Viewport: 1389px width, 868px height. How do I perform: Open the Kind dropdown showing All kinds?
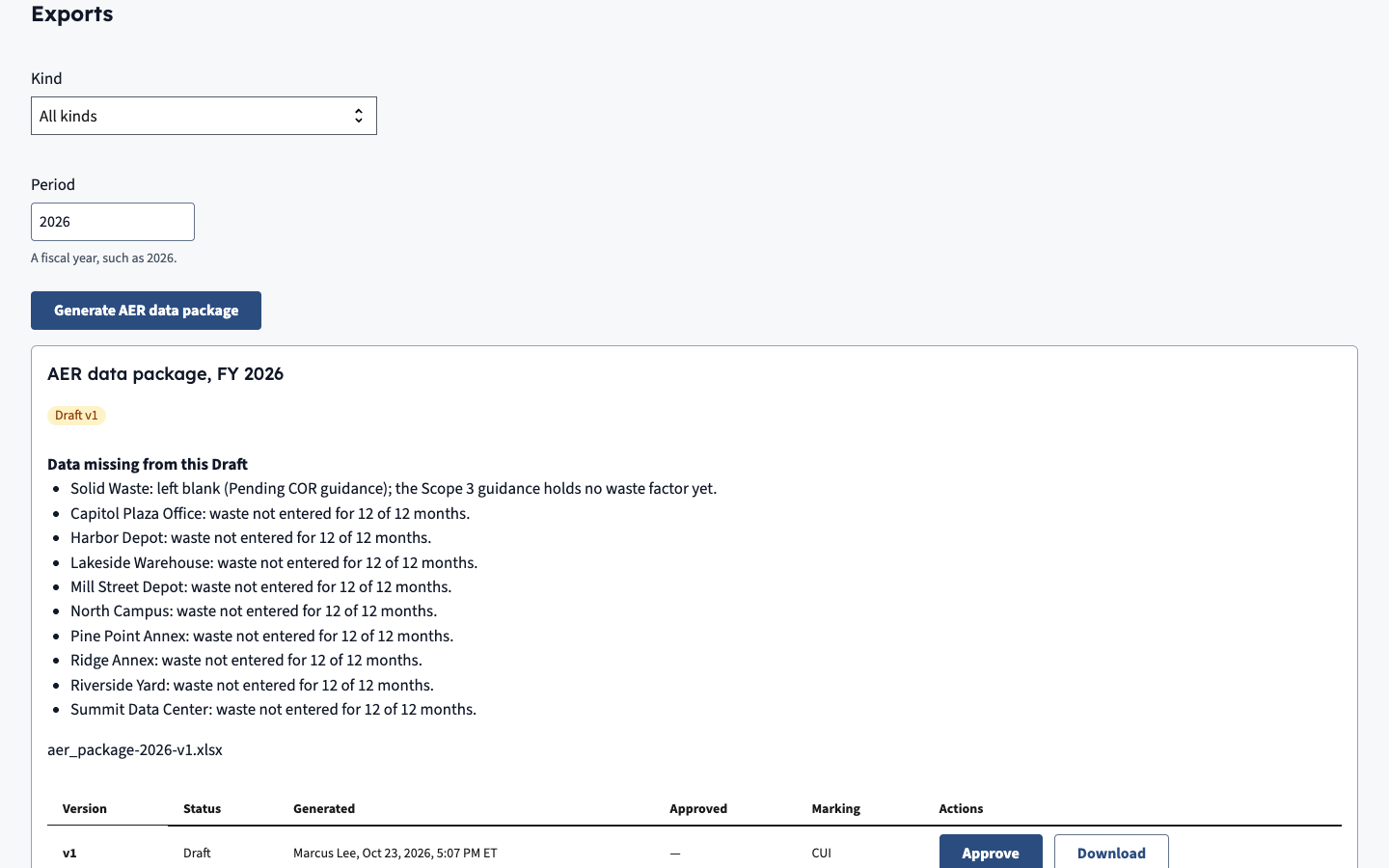click(x=204, y=116)
